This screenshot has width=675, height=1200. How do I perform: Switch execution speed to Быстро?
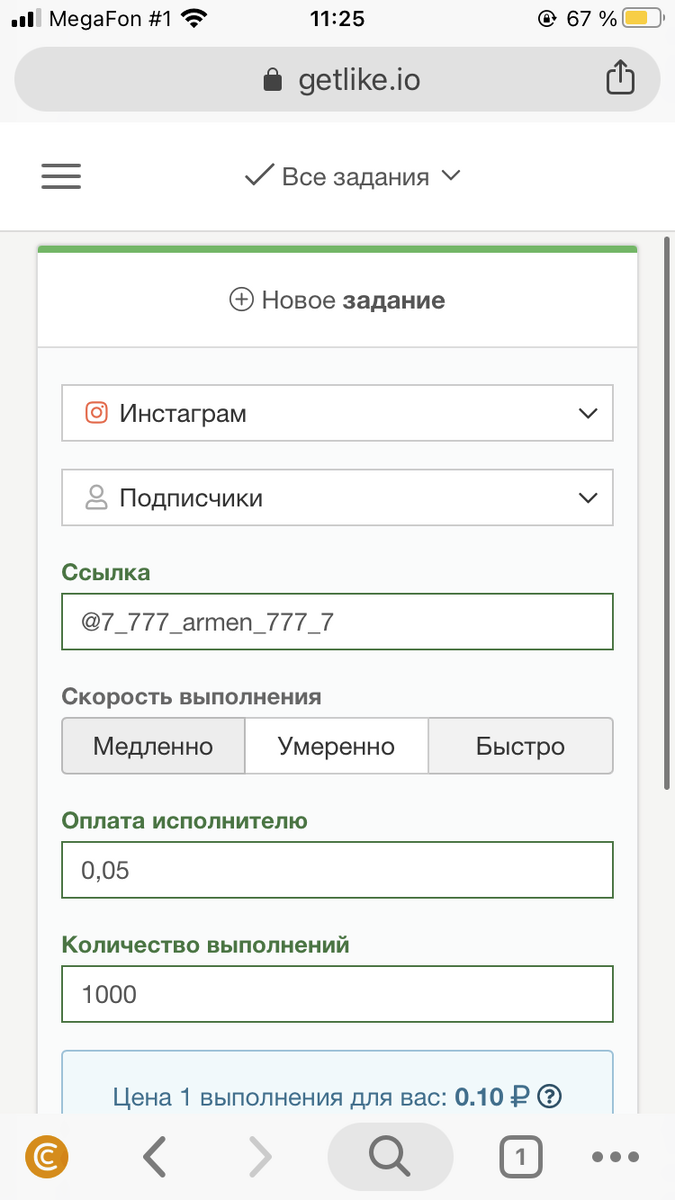coord(520,745)
